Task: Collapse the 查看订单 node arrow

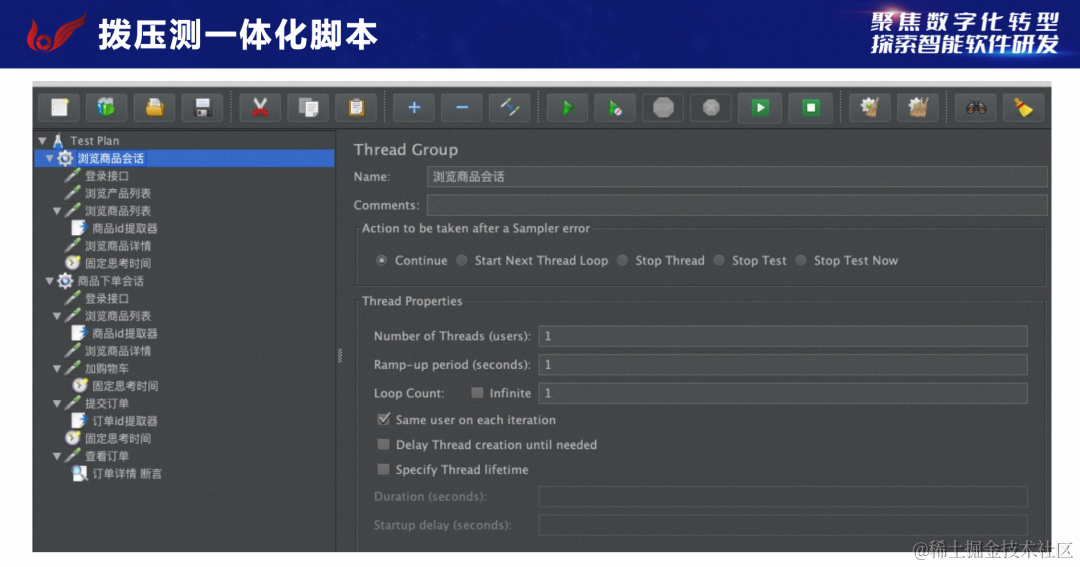Action: pyautogui.click(x=57, y=456)
